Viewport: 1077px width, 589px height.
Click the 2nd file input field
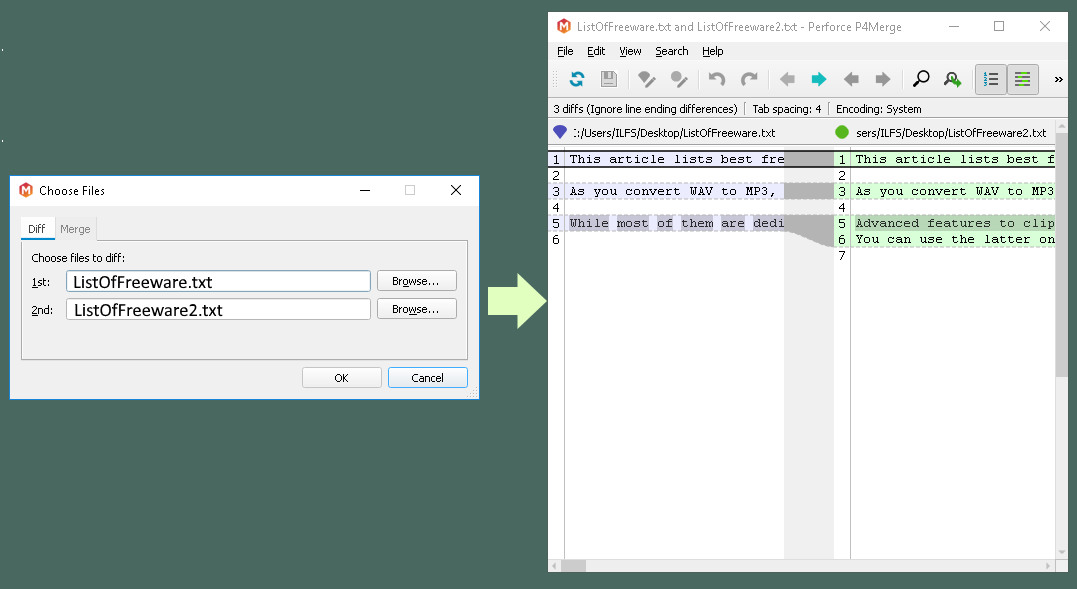[x=218, y=310]
